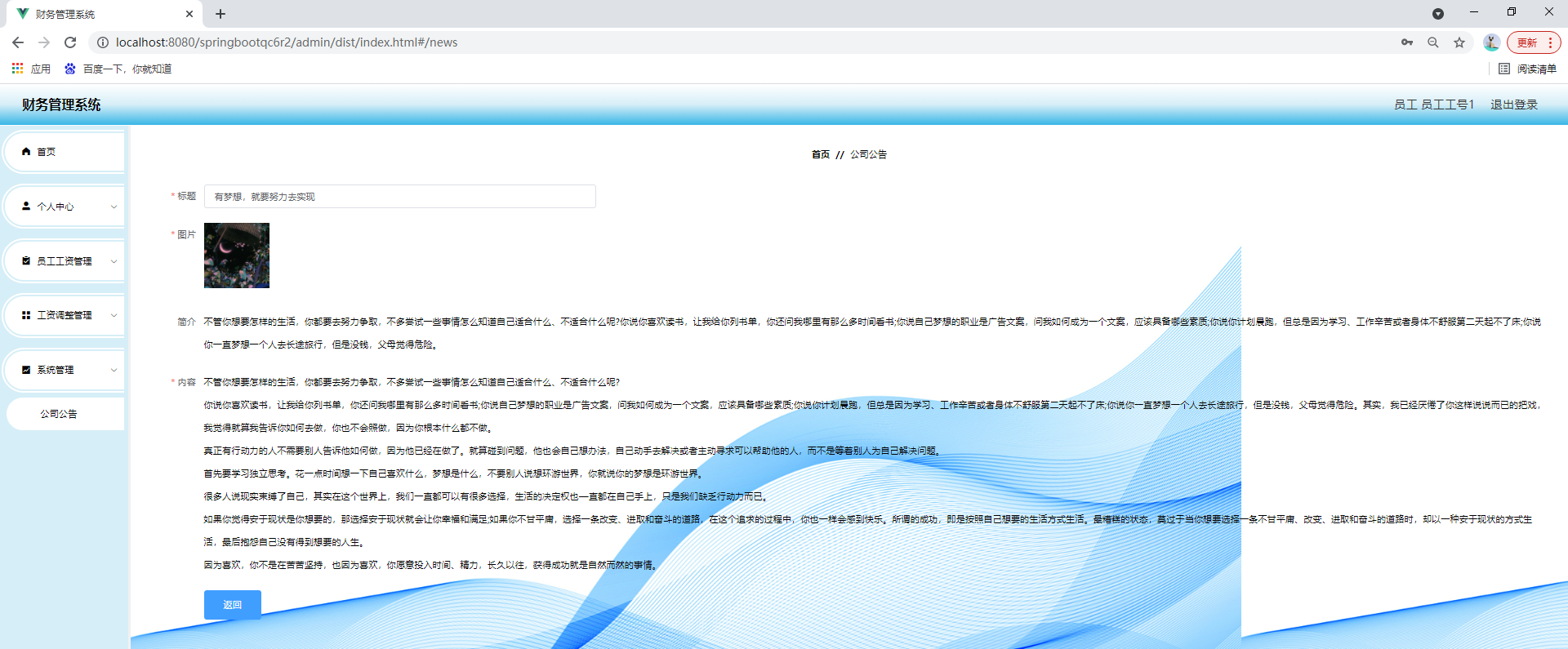Reload the page
Viewport: 1568px width, 649px height.
(70, 42)
